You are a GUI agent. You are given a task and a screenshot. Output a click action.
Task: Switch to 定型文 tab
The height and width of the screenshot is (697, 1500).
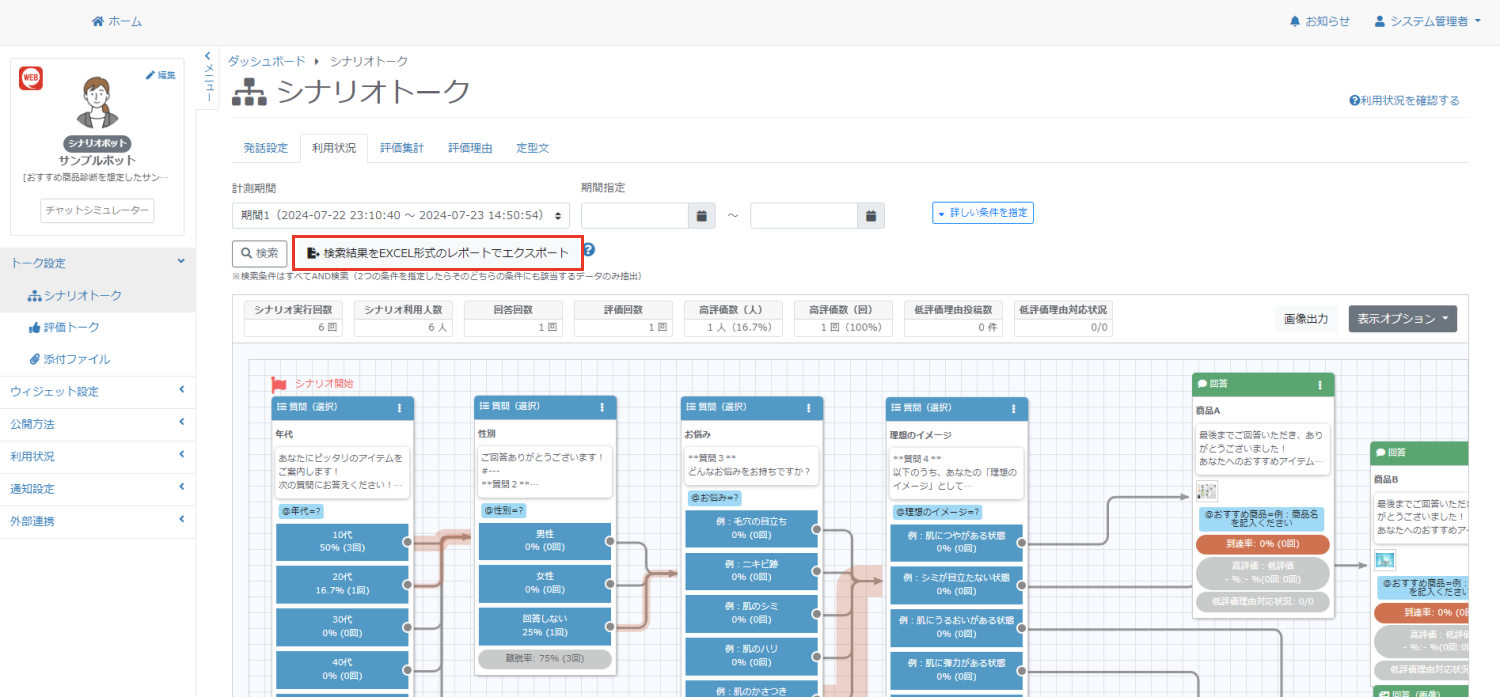click(x=532, y=148)
